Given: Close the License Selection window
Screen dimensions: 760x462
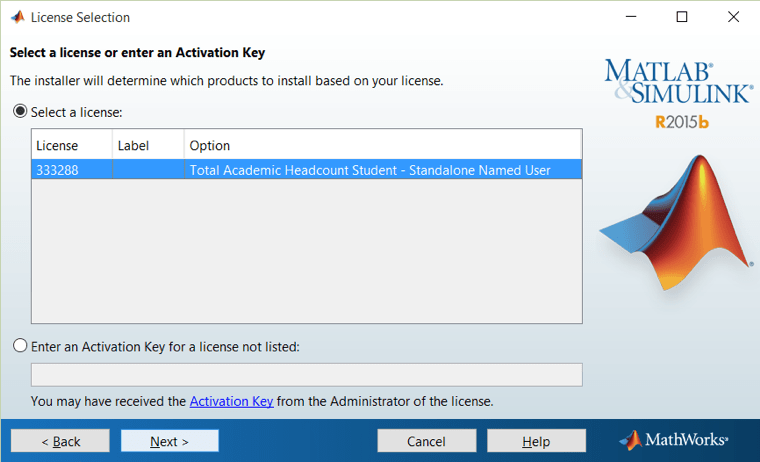Looking at the screenshot, I should pos(732,17).
